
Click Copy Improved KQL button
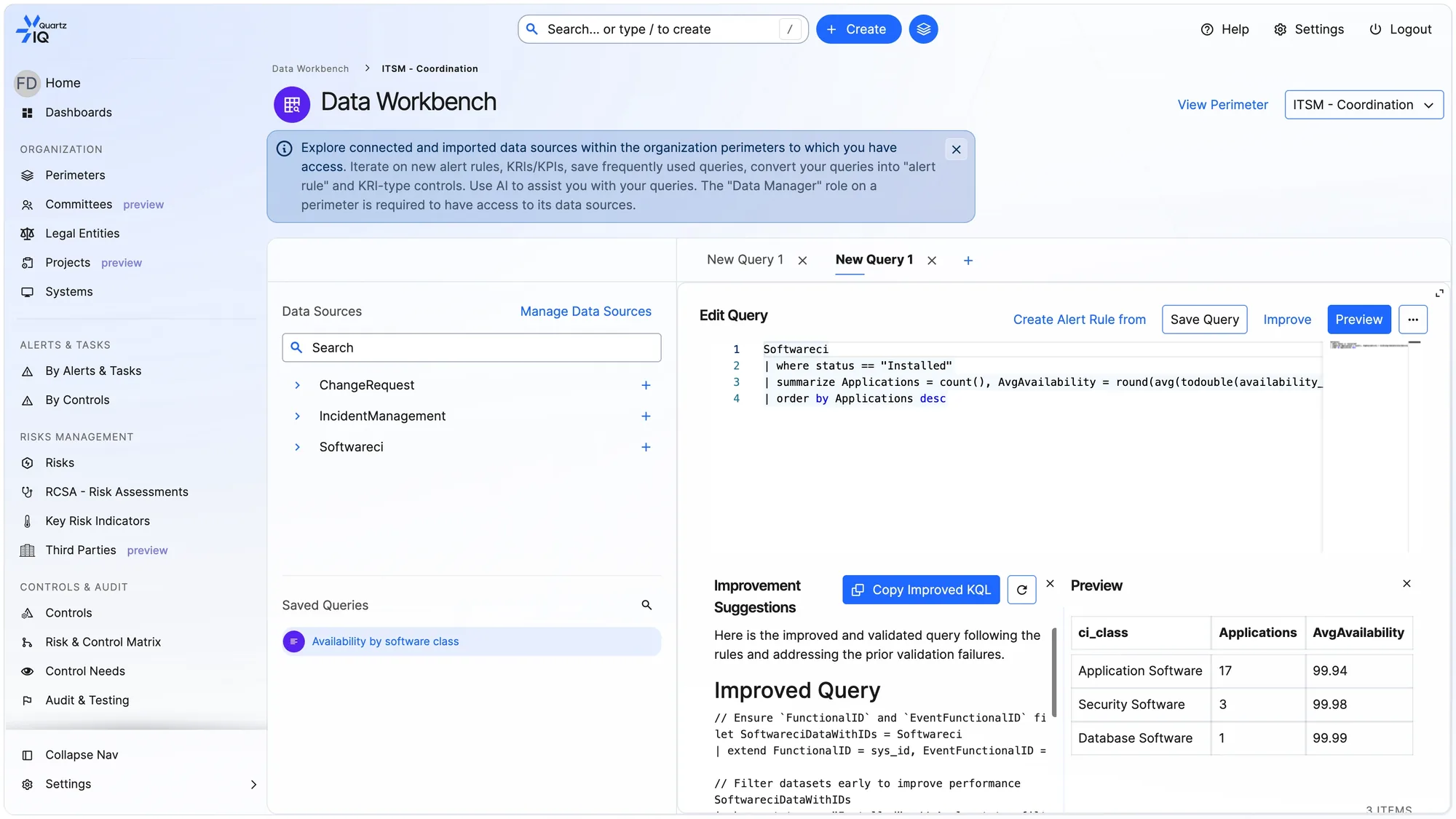pyautogui.click(x=921, y=590)
